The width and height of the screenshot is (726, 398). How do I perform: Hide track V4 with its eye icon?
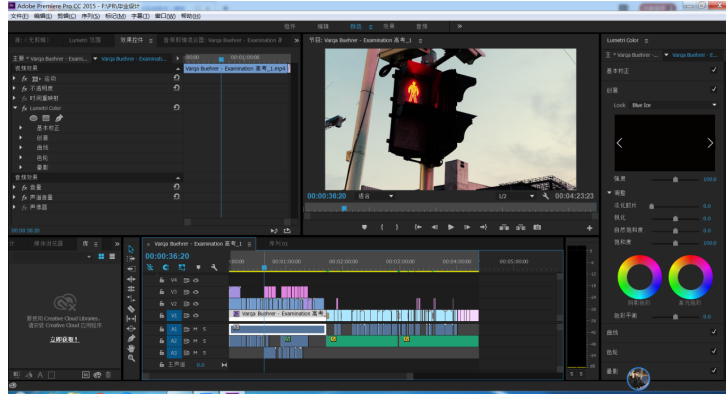pyautogui.click(x=196, y=280)
